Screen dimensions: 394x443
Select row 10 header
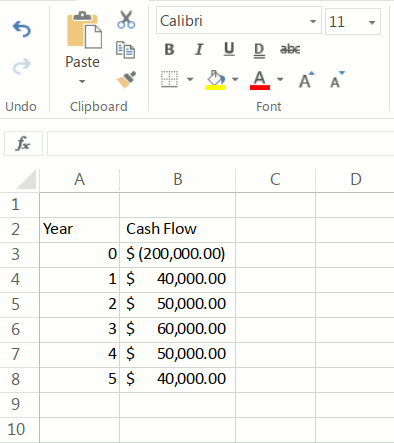point(19,430)
